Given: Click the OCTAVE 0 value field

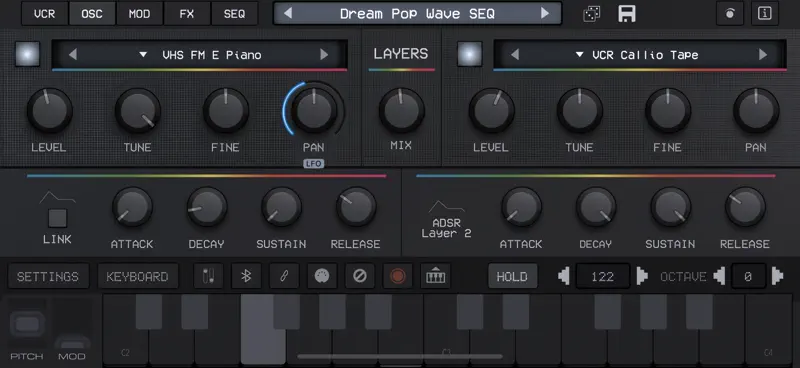Looking at the screenshot, I should point(748,277).
